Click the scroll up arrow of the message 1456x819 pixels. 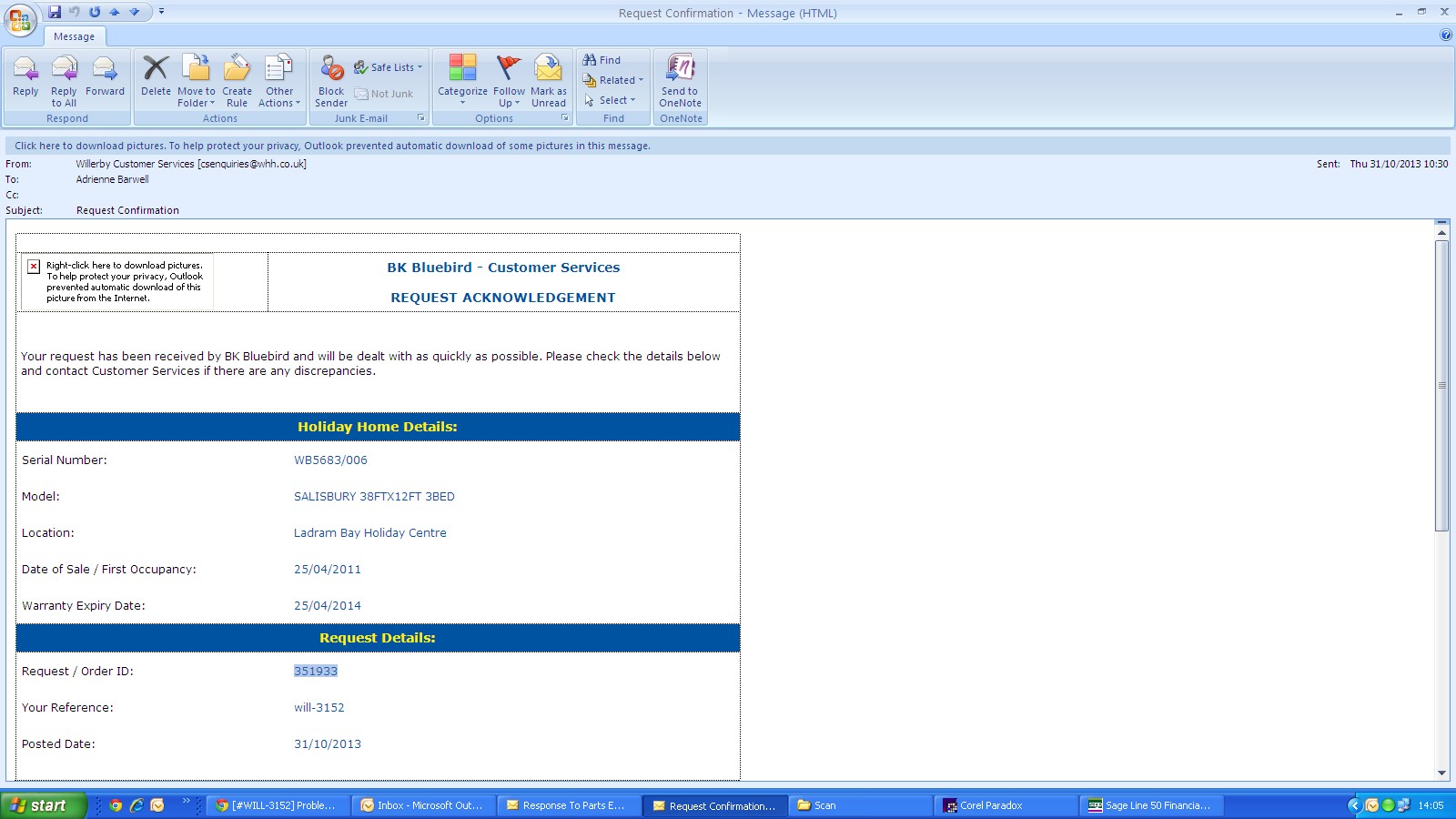[1441, 233]
